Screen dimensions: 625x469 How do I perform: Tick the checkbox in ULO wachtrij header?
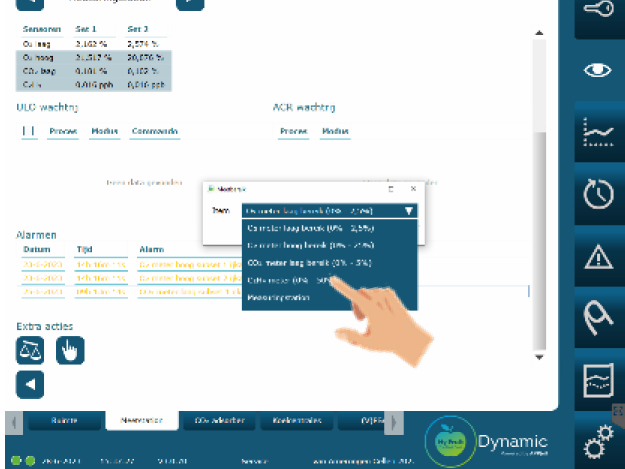(28, 131)
